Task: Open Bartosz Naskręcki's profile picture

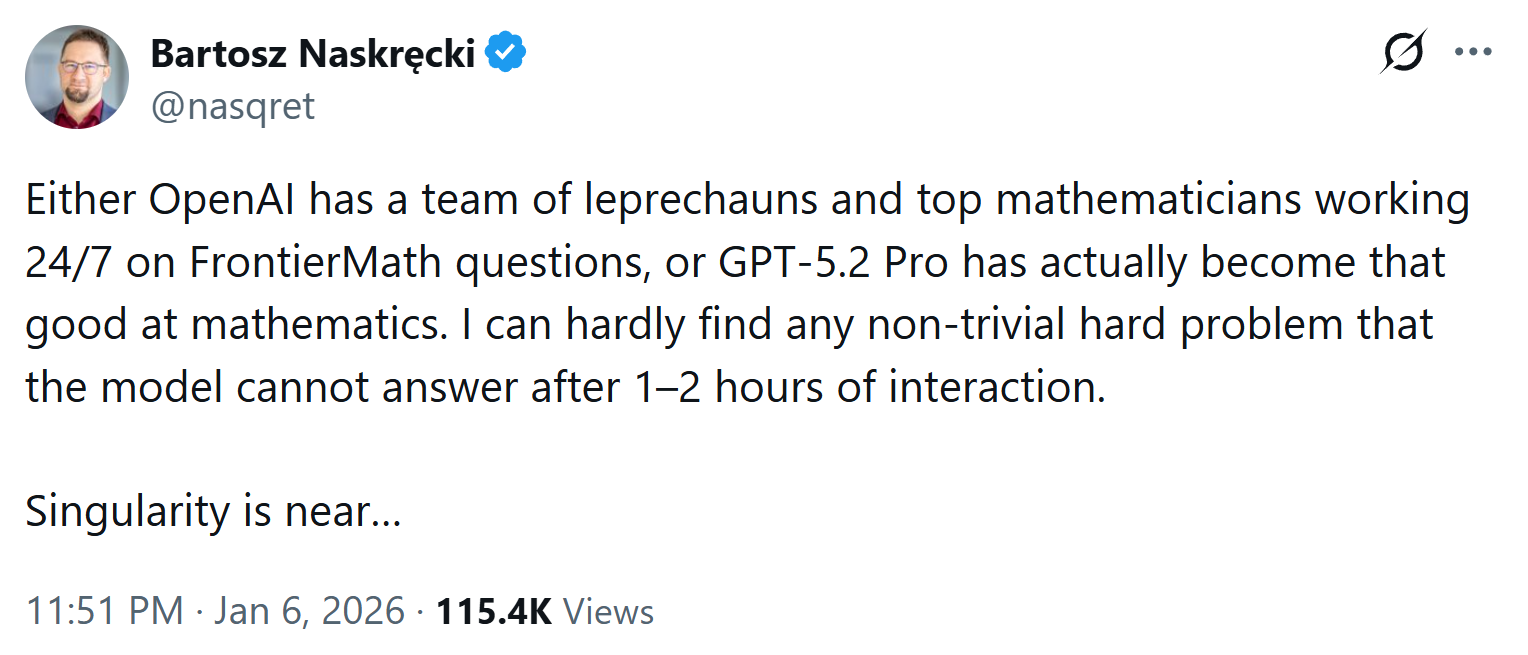Action: pyautogui.click(x=77, y=77)
